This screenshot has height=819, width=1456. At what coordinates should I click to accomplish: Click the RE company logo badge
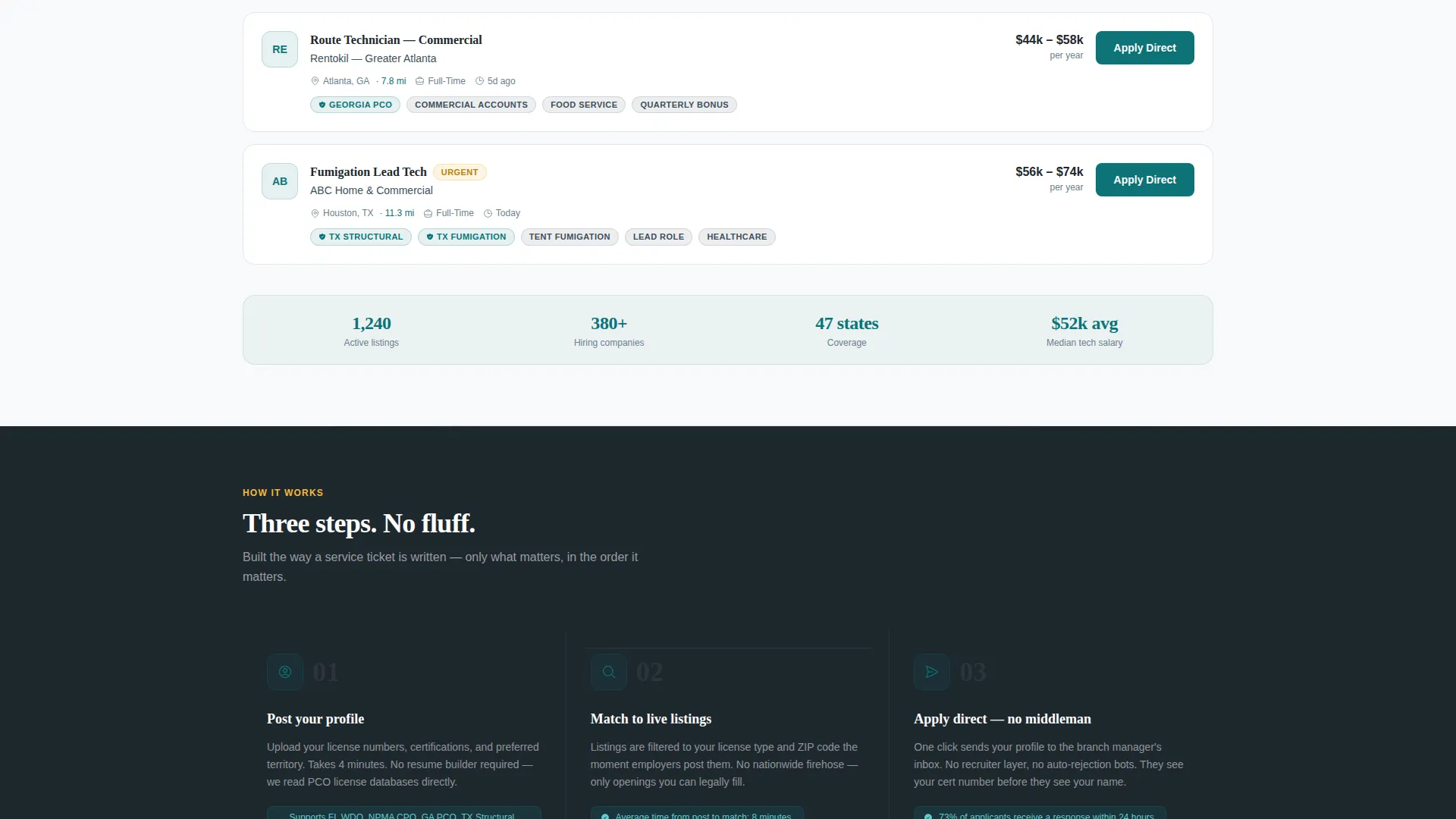pyautogui.click(x=280, y=49)
